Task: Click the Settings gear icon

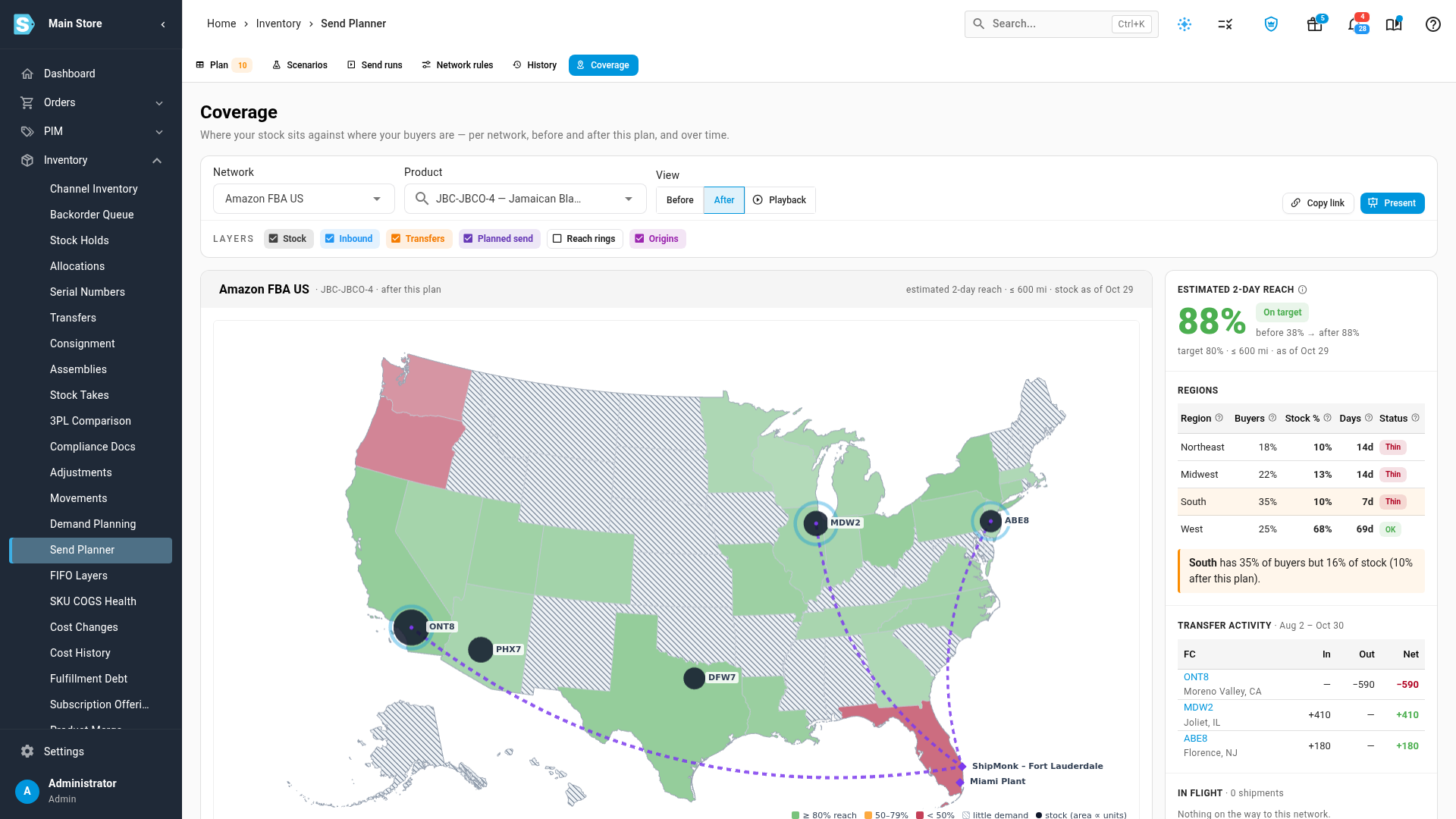Action: [x=27, y=752]
